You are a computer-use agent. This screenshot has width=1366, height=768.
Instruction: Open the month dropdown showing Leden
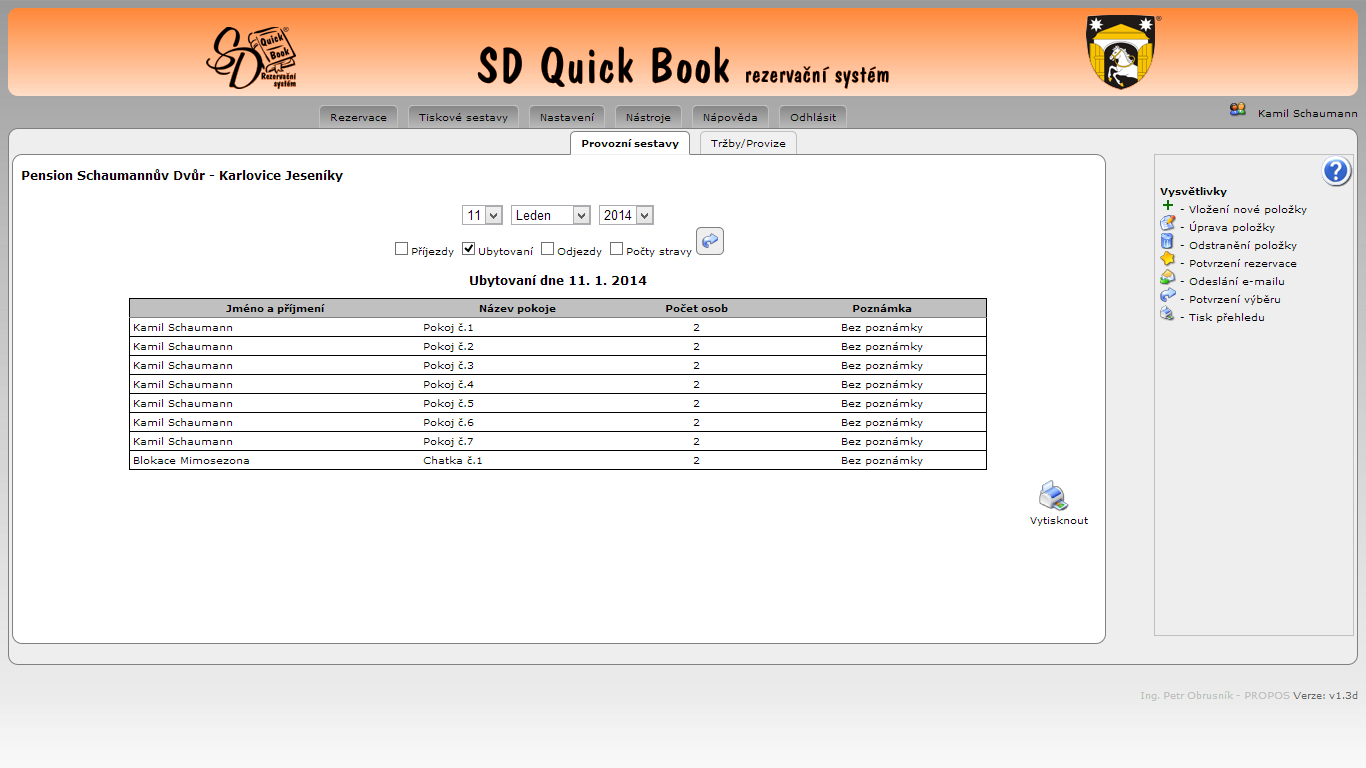[x=551, y=215]
